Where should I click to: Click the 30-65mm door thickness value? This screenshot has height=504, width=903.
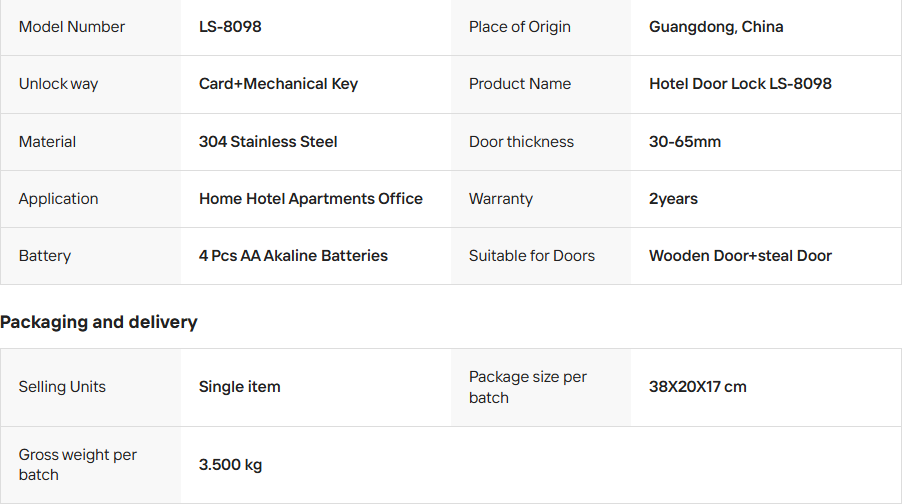point(685,142)
